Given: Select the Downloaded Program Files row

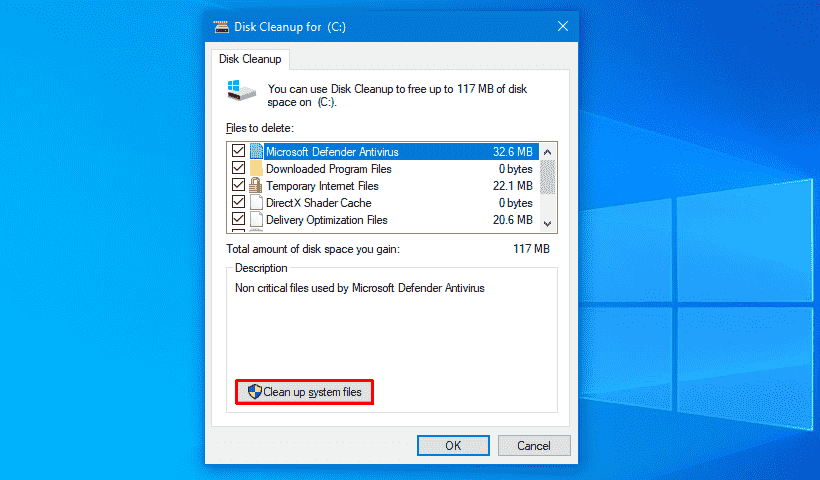Looking at the screenshot, I should 384,169.
